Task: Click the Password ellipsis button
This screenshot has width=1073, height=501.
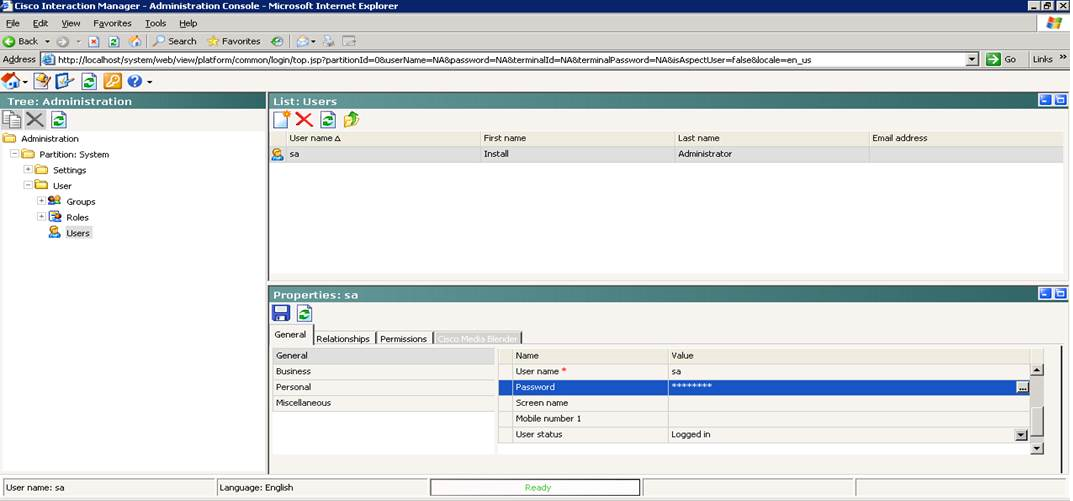Action: point(1022,388)
